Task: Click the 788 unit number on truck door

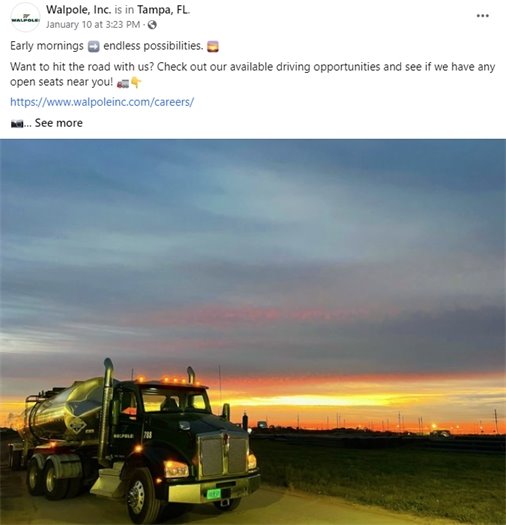Action: coord(148,435)
